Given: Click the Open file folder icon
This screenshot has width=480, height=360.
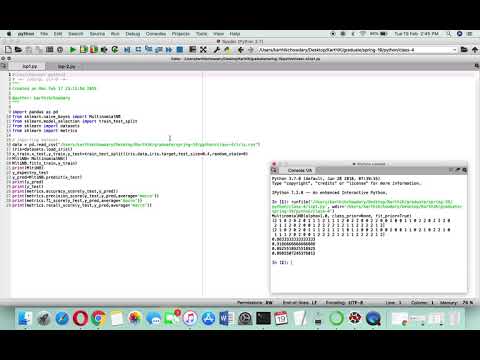Looking at the screenshot, I should point(18,50).
